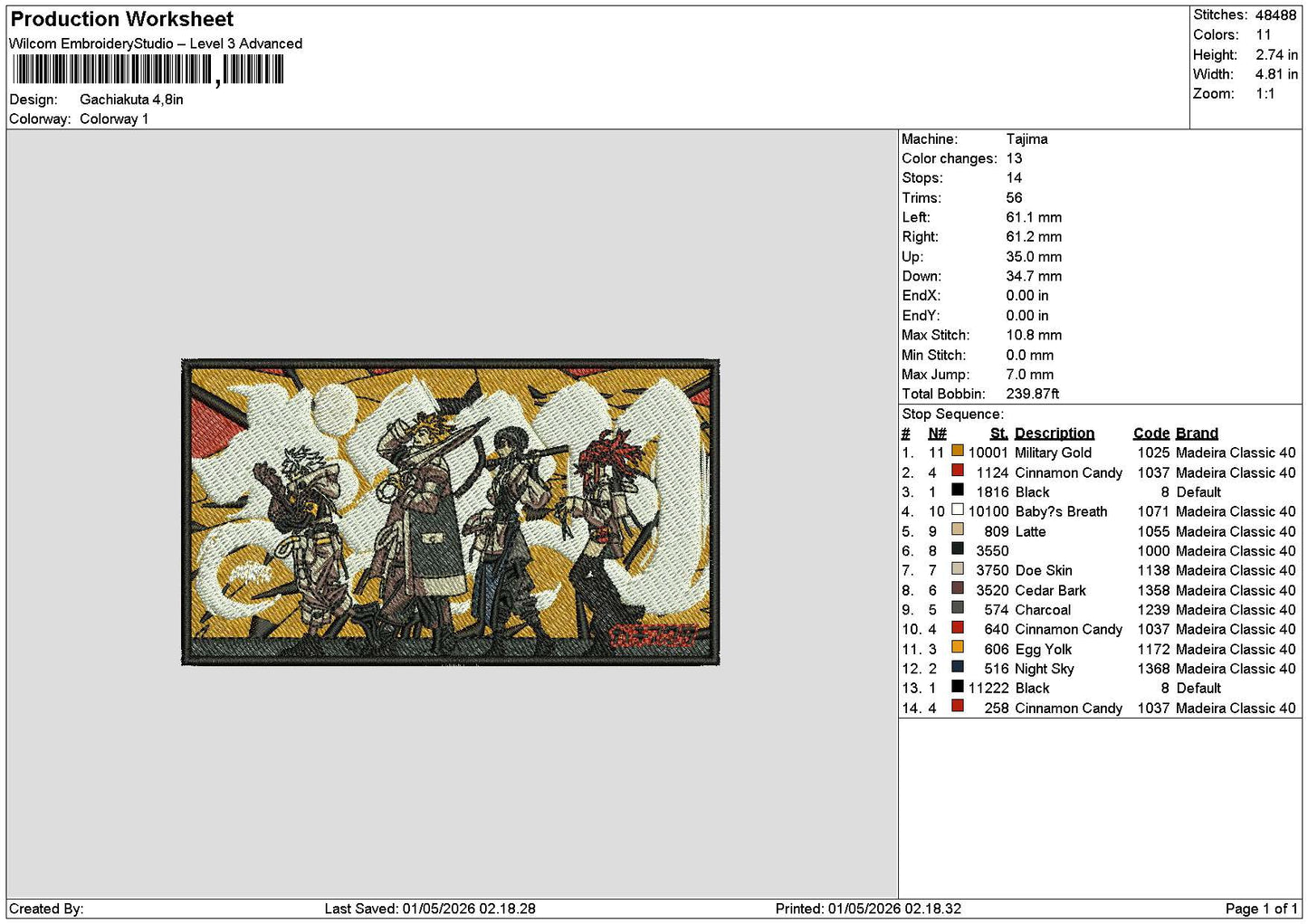Select code '1368' for Night Sky

[x=1153, y=669]
